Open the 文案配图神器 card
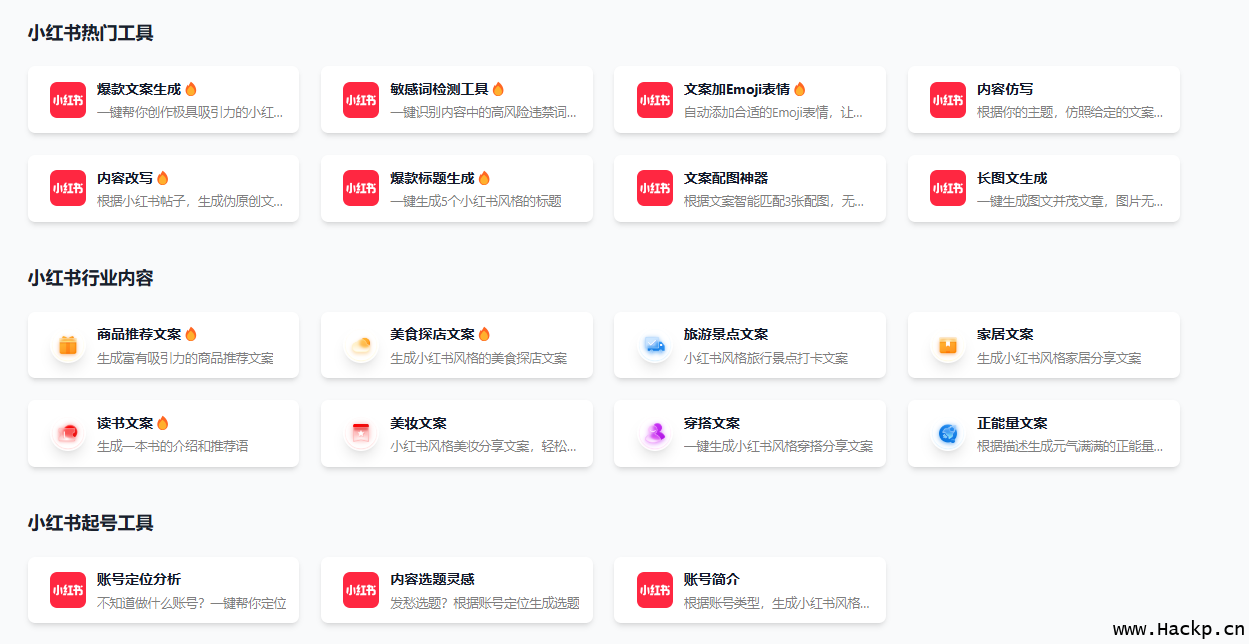 click(749, 189)
